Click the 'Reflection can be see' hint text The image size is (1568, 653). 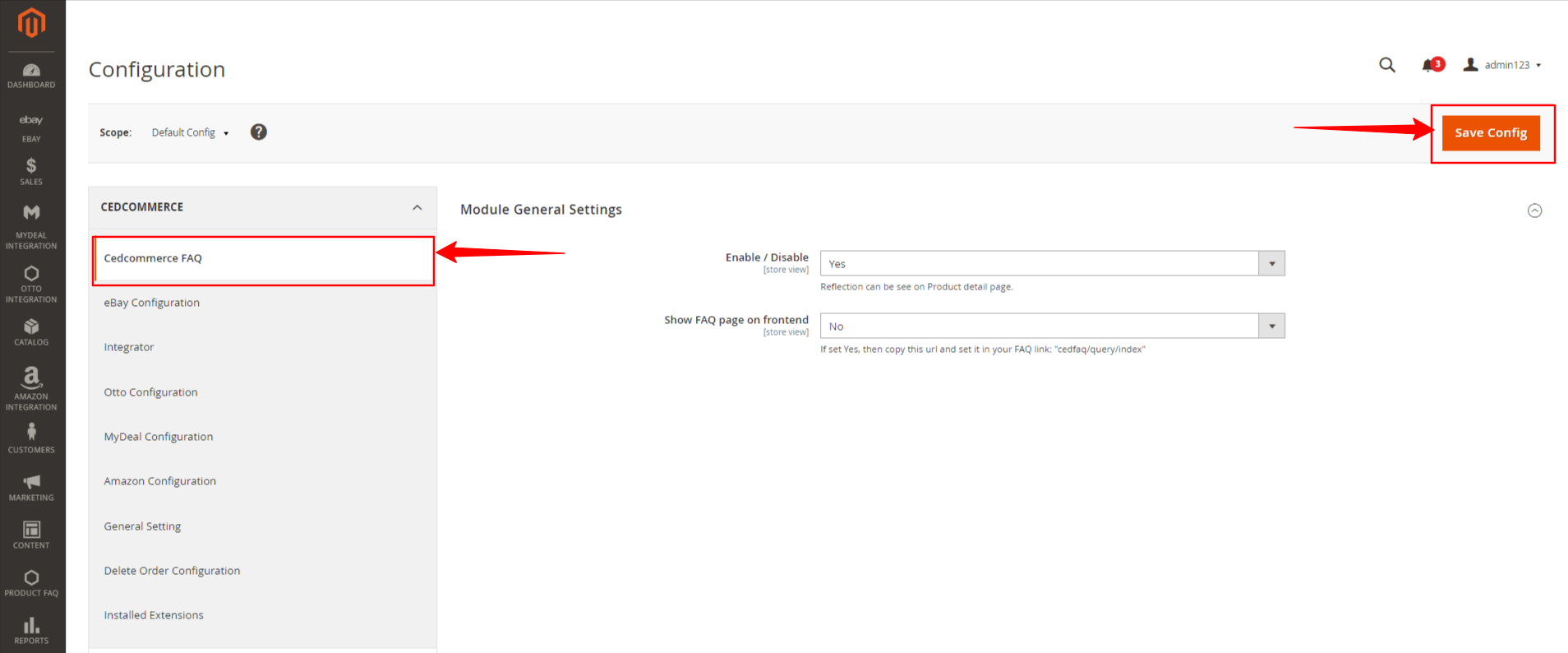pos(916,287)
